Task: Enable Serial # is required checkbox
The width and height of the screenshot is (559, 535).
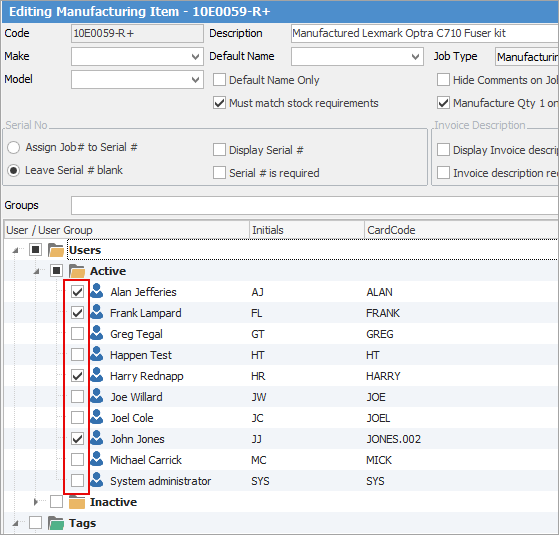Action: pos(219,173)
